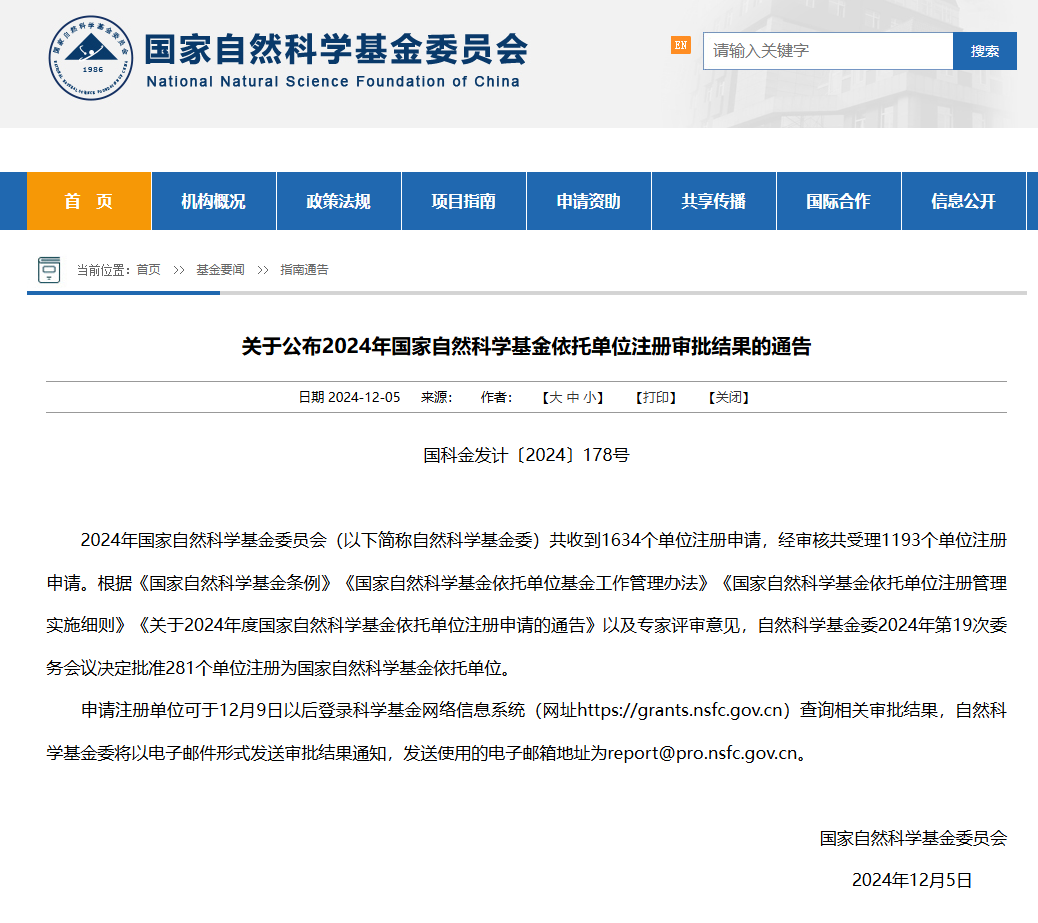Viewport: 1038px width, 923px height.
Task: Open the 申请资助 navigation item
Action: click(588, 201)
